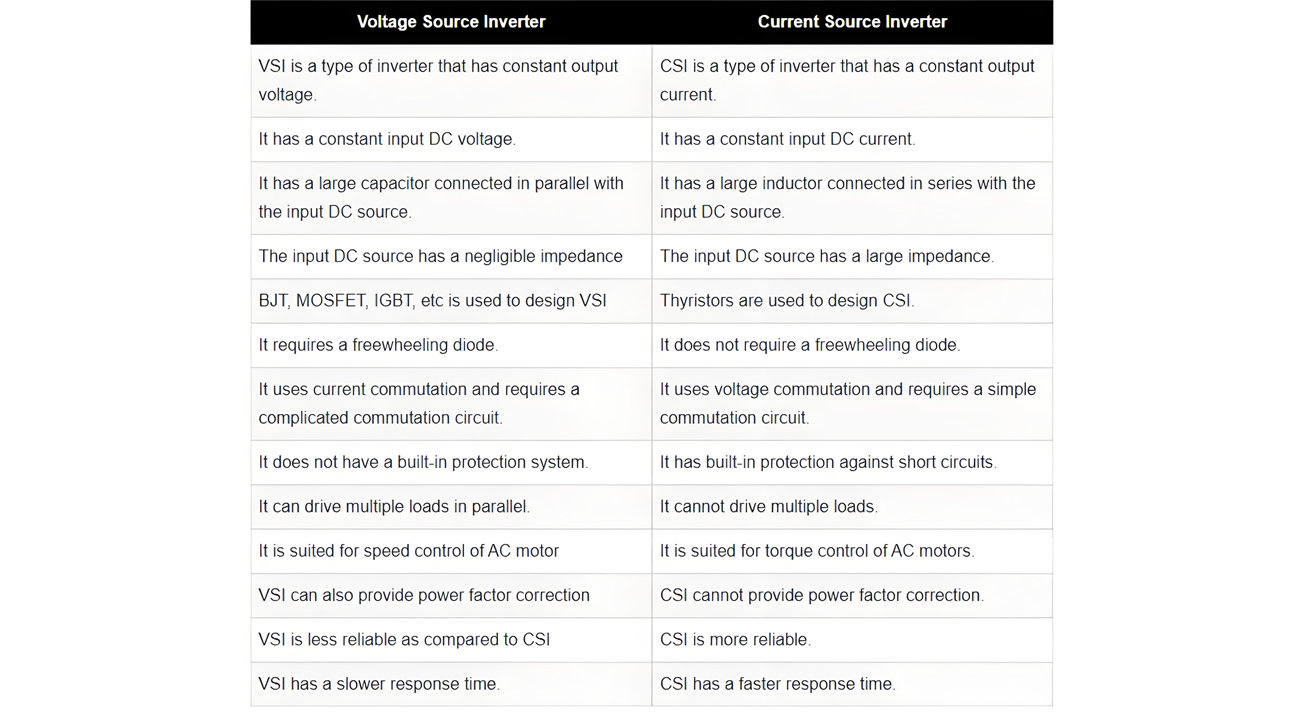
Task: Click 'It can drive multiple loads in parallel'
Action: 451,507
